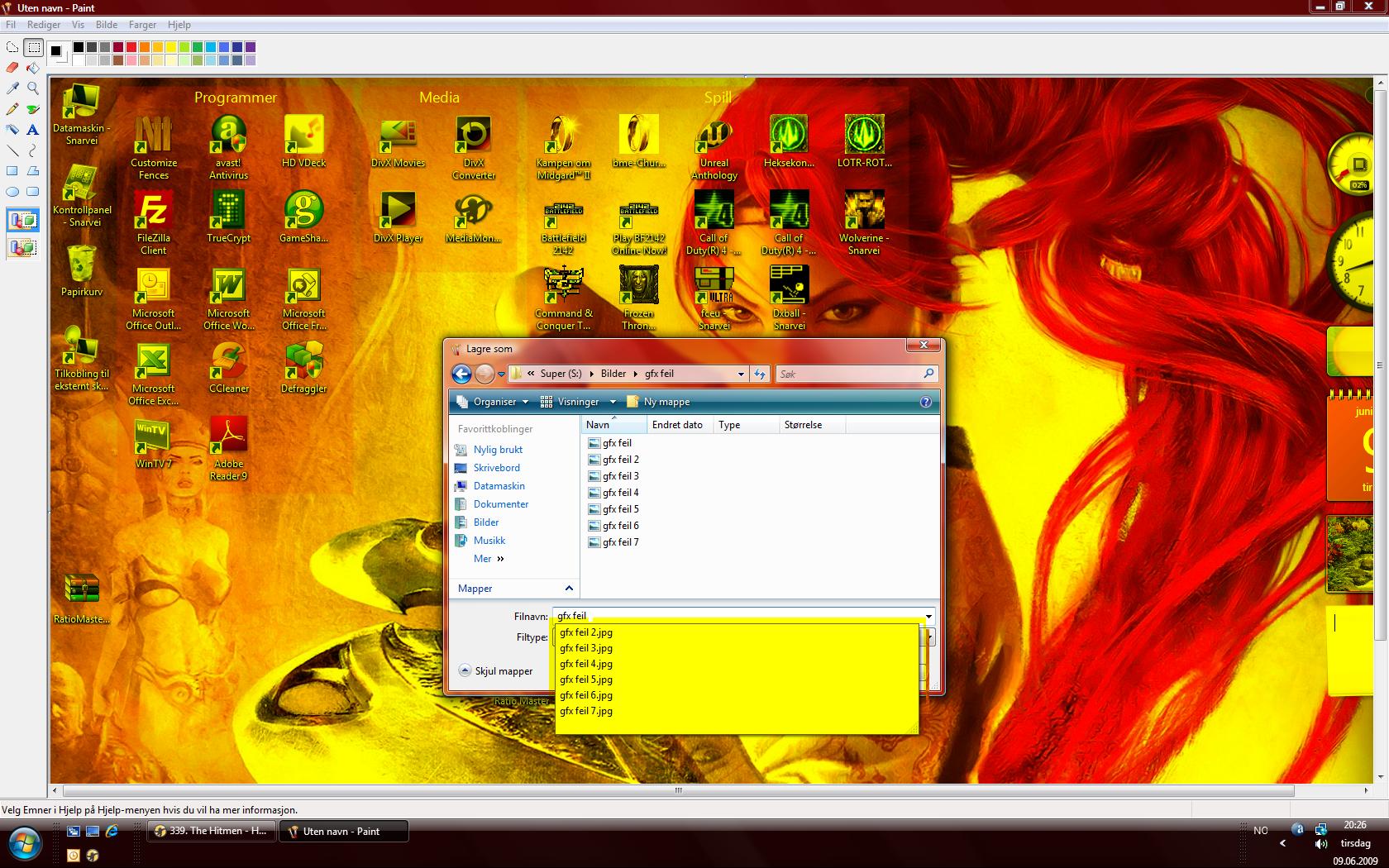The height and width of the screenshot is (868, 1389).
Task: Pick the purple color swatch
Action: point(251,47)
